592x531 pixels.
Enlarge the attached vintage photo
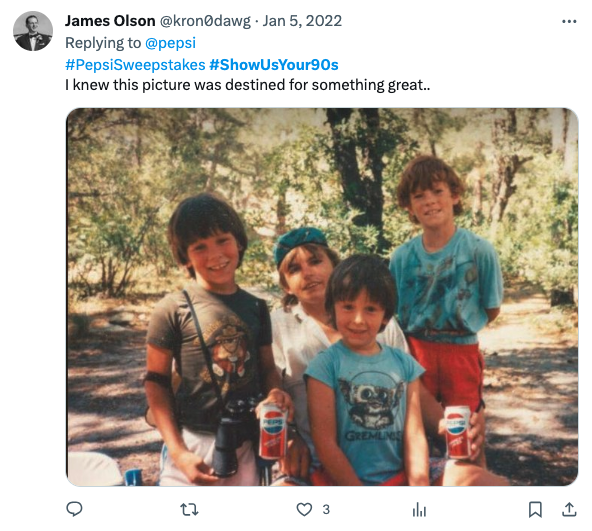322,297
